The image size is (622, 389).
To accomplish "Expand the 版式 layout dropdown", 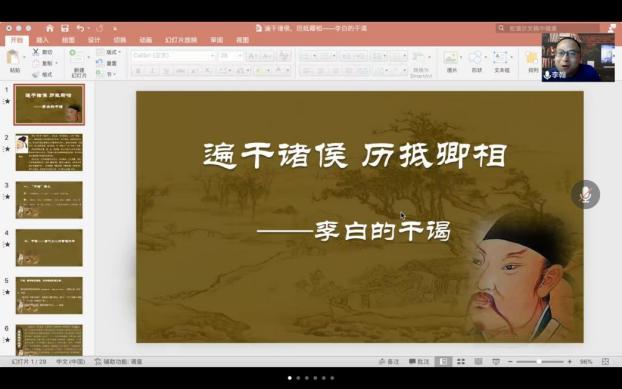I will point(109,52).
